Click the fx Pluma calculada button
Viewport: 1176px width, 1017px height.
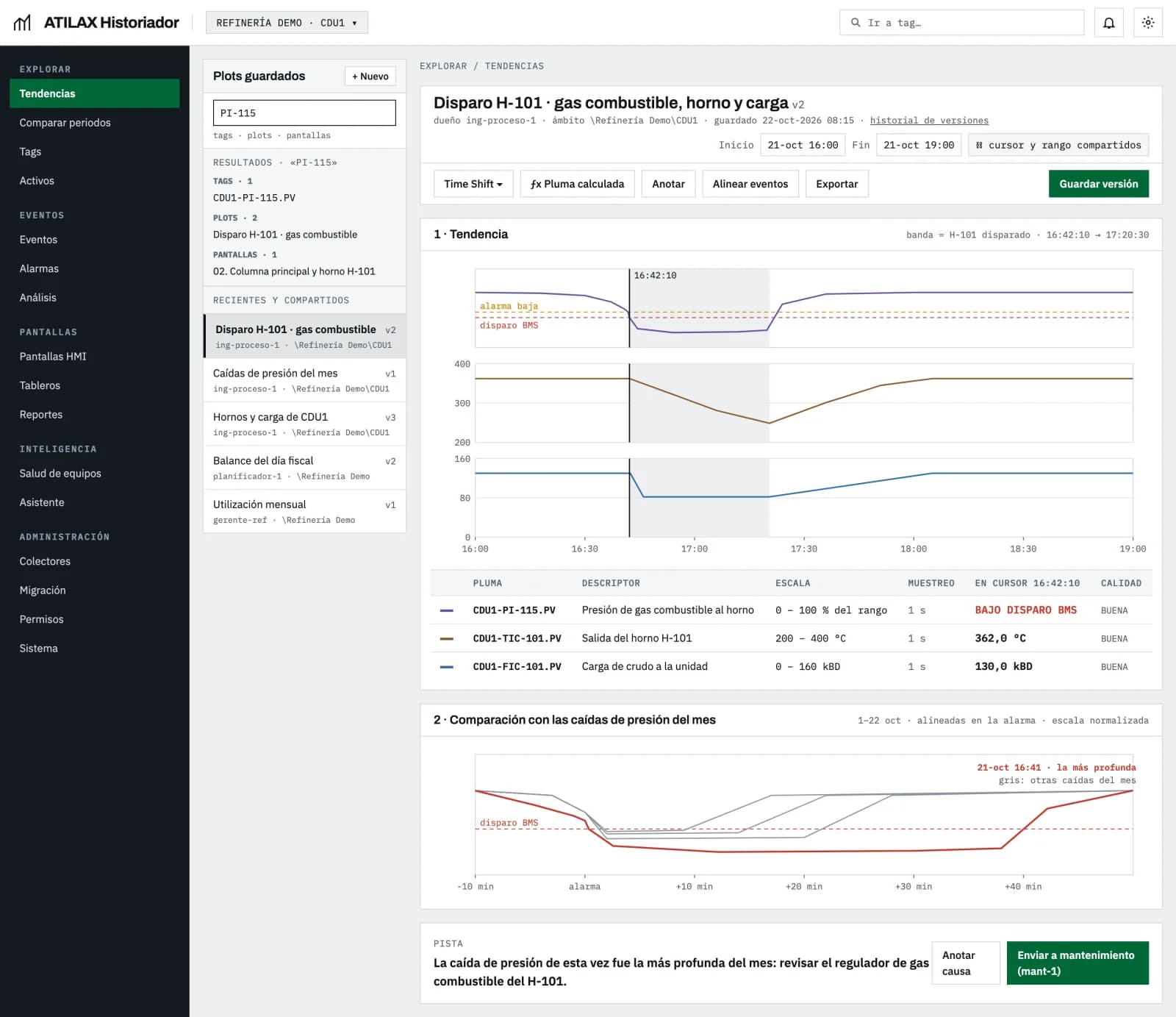(x=577, y=184)
